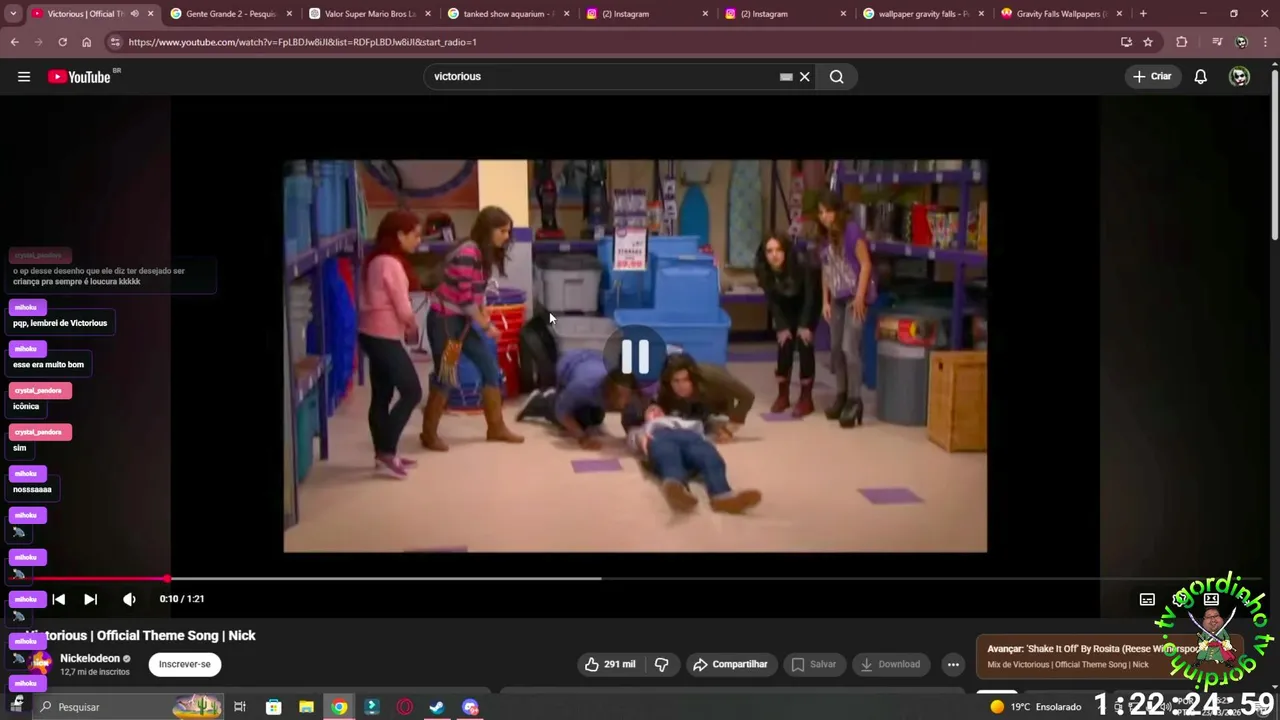The image size is (1280, 720).
Task: Save video using Salvar
Action: 813,664
